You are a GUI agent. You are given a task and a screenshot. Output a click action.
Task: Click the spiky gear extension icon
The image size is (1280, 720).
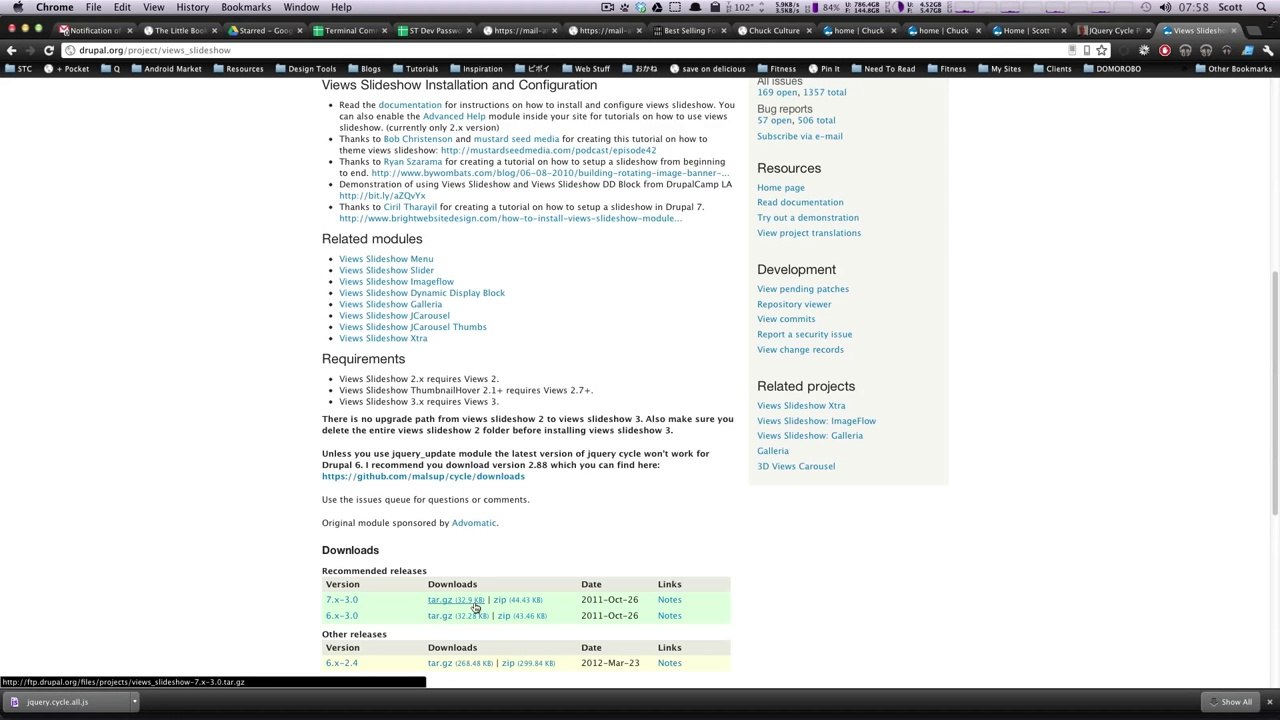coord(1144,50)
